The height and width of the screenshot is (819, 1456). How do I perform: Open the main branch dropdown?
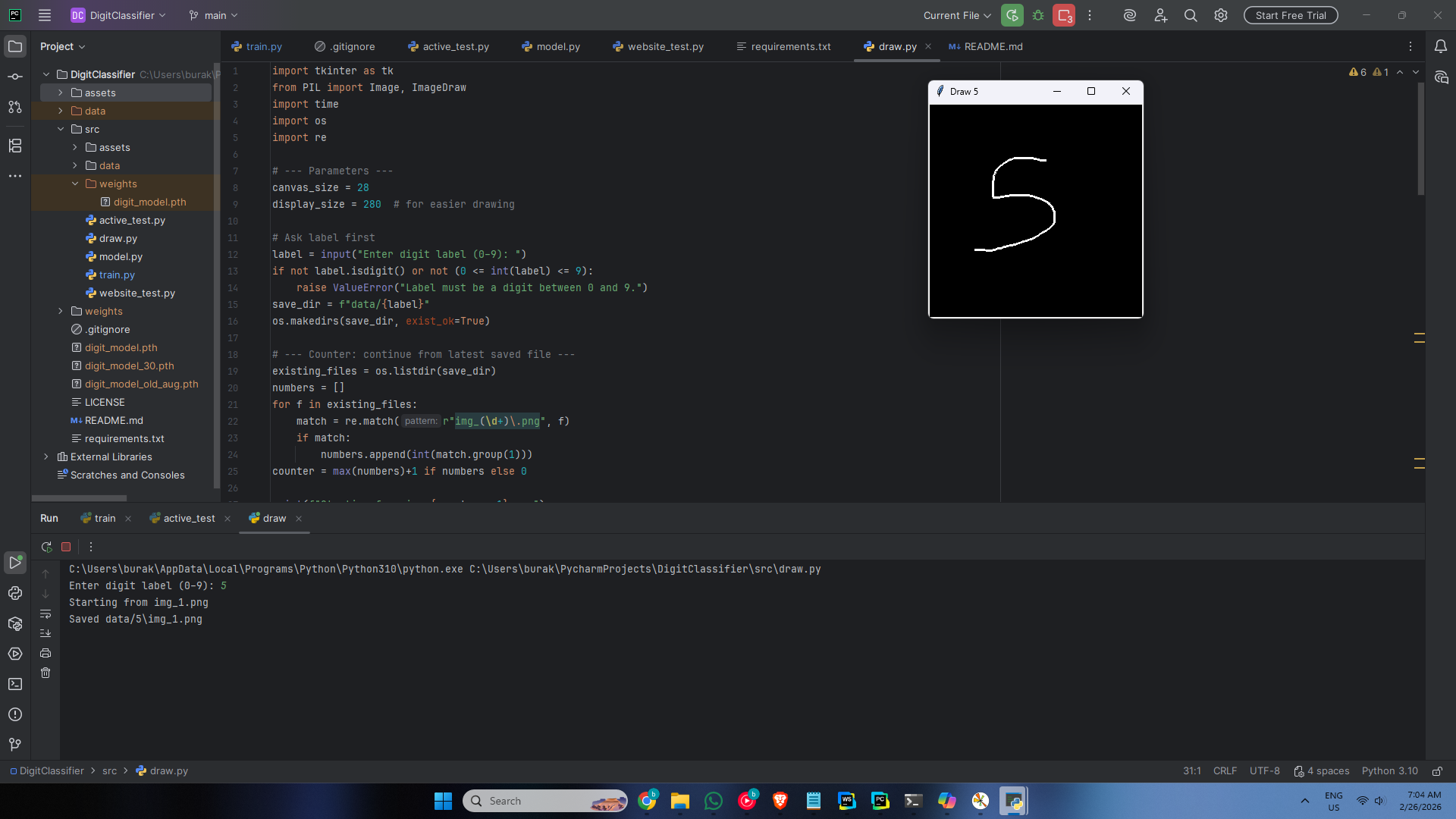click(213, 15)
